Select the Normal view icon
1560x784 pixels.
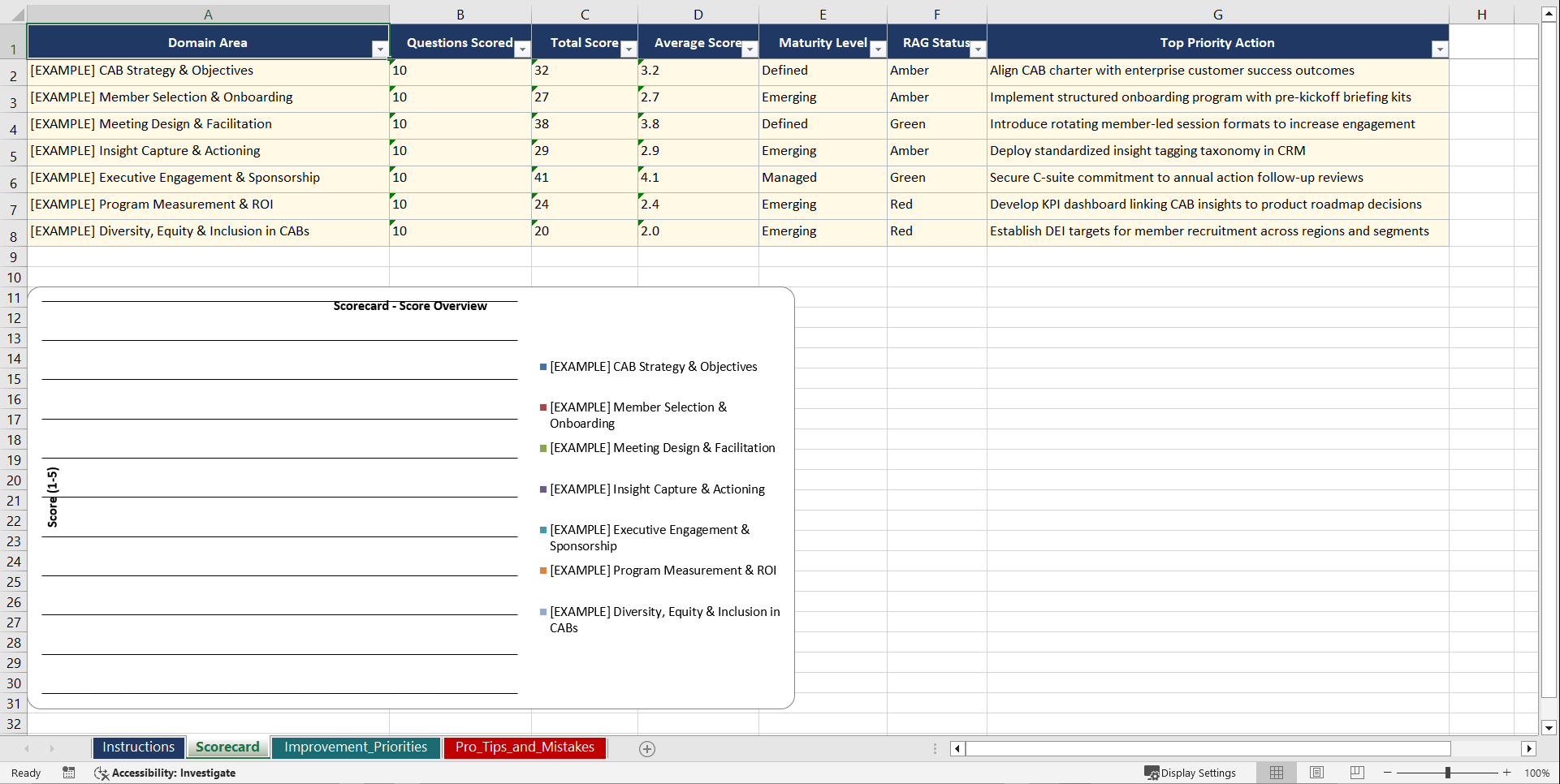1277,773
